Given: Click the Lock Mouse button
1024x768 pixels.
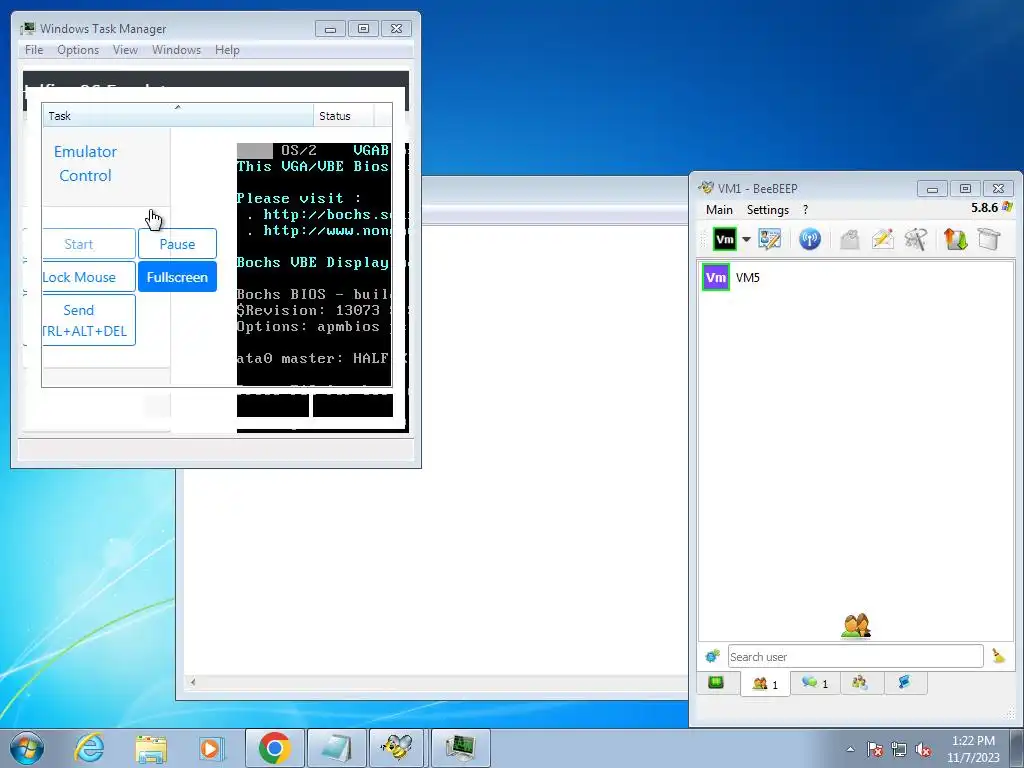Looking at the screenshot, I should tap(89, 277).
